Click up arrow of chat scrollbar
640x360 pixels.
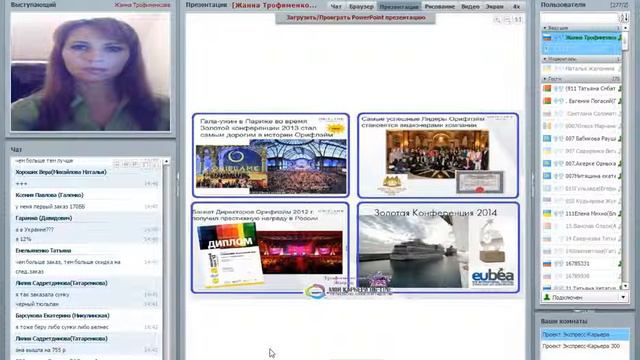coord(166,162)
